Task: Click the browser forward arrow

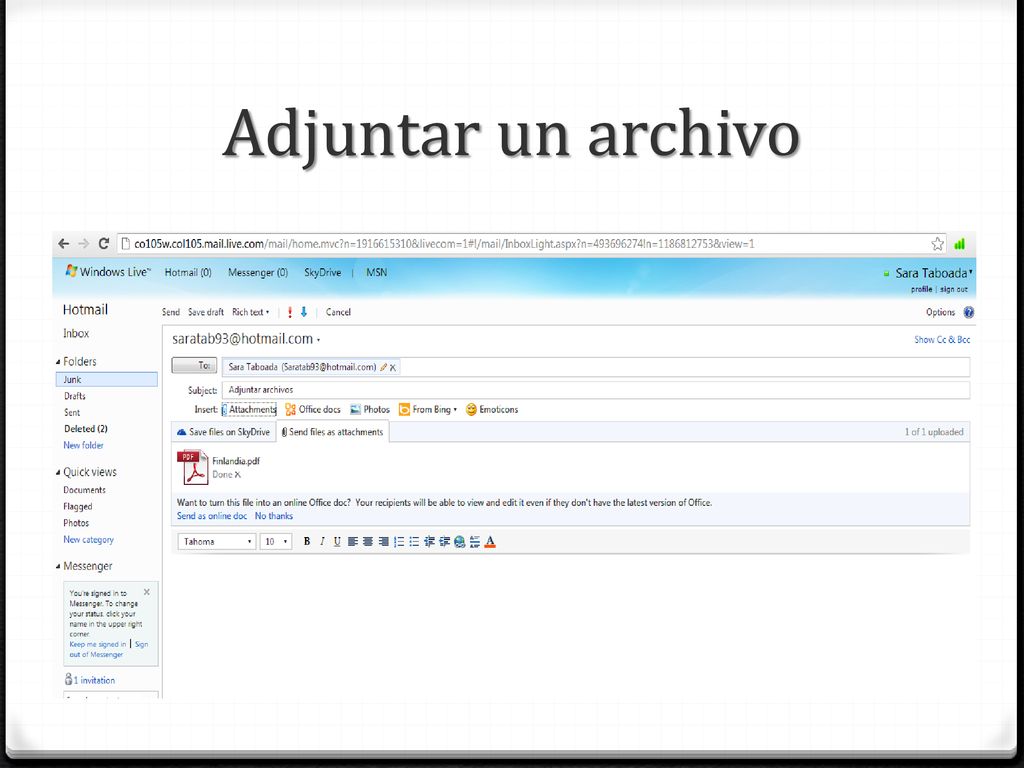Action: tap(84, 244)
